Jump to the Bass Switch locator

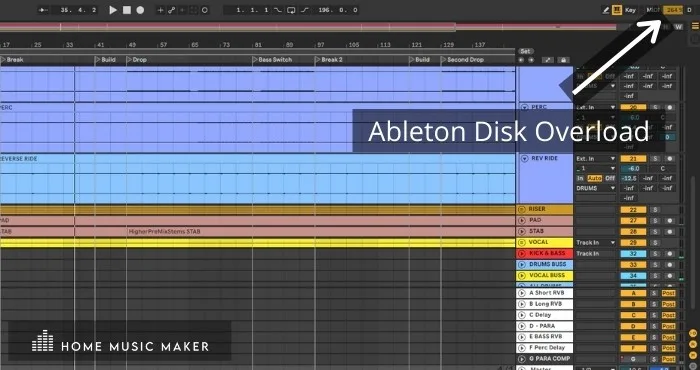point(272,59)
